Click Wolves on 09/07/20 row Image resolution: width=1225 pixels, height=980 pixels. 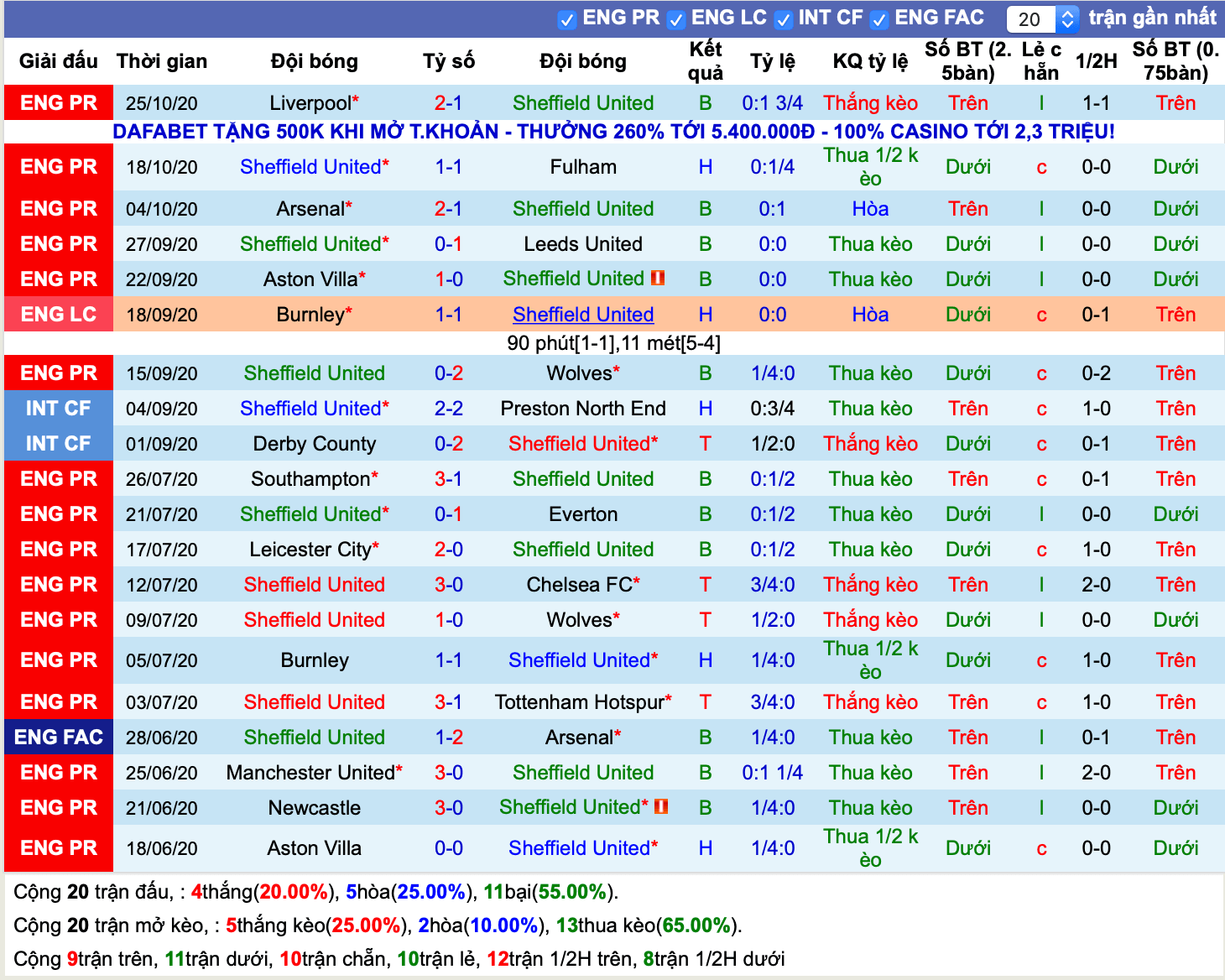(x=580, y=620)
